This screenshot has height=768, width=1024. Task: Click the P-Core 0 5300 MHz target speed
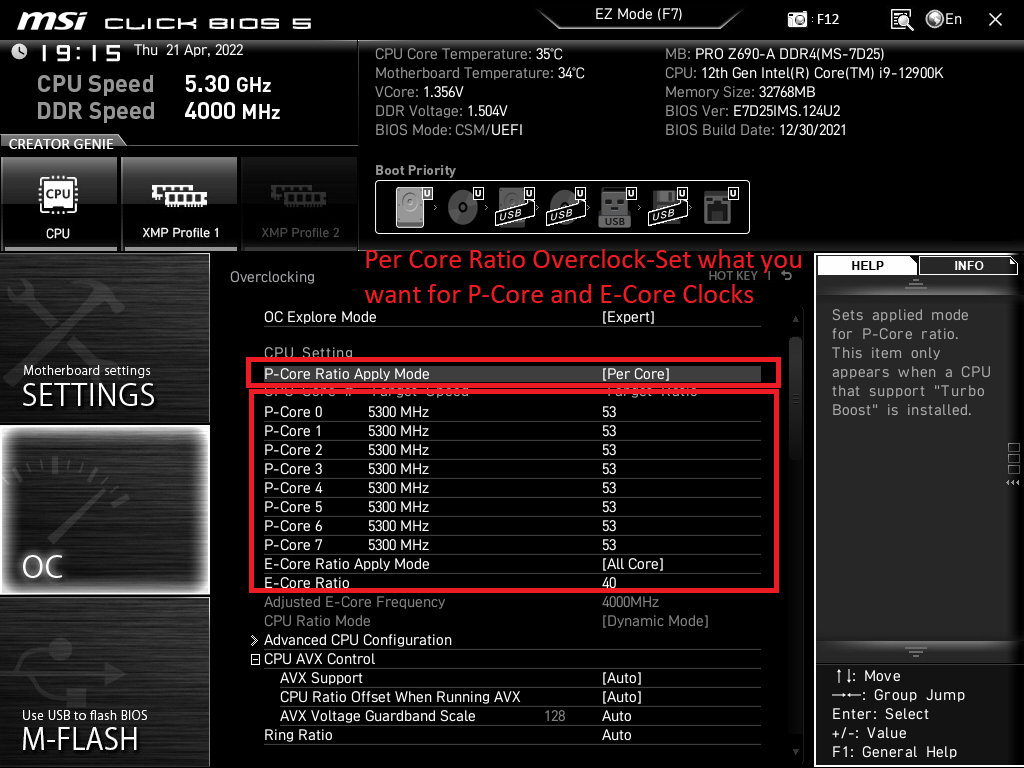(398, 412)
